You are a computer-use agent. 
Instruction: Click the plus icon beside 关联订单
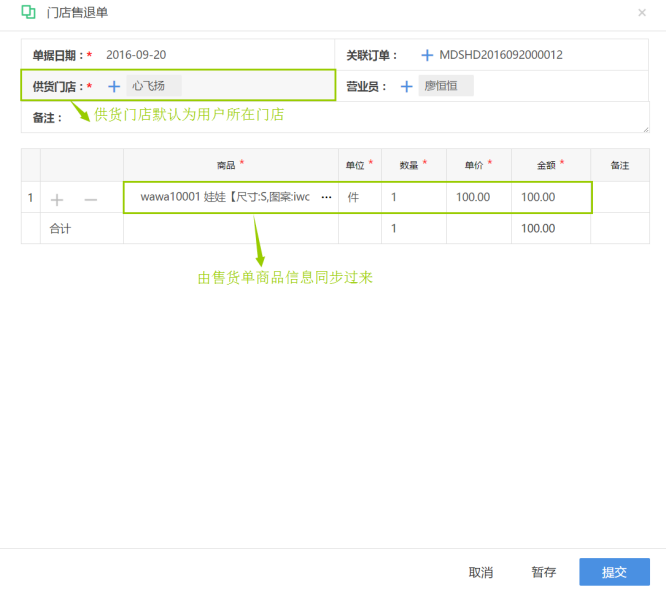427,55
